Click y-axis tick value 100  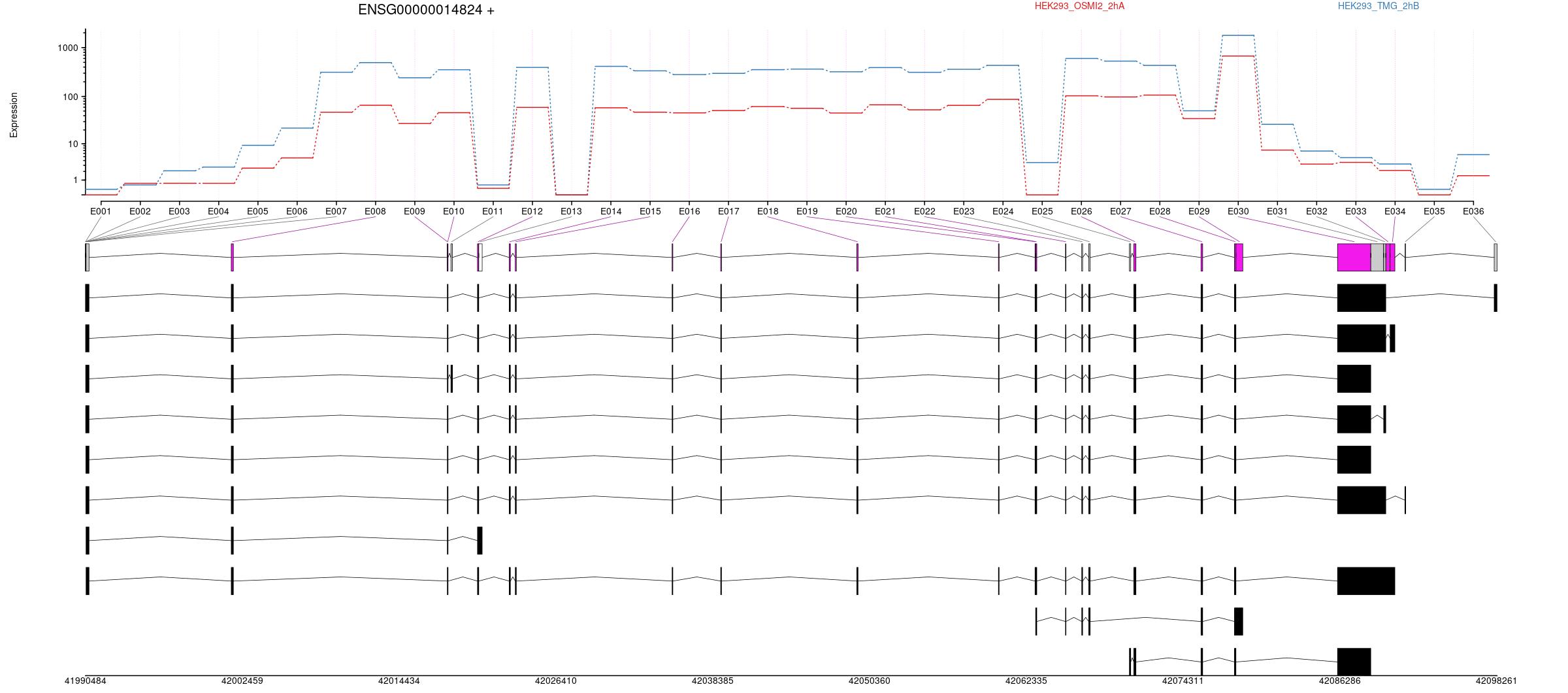click(70, 97)
